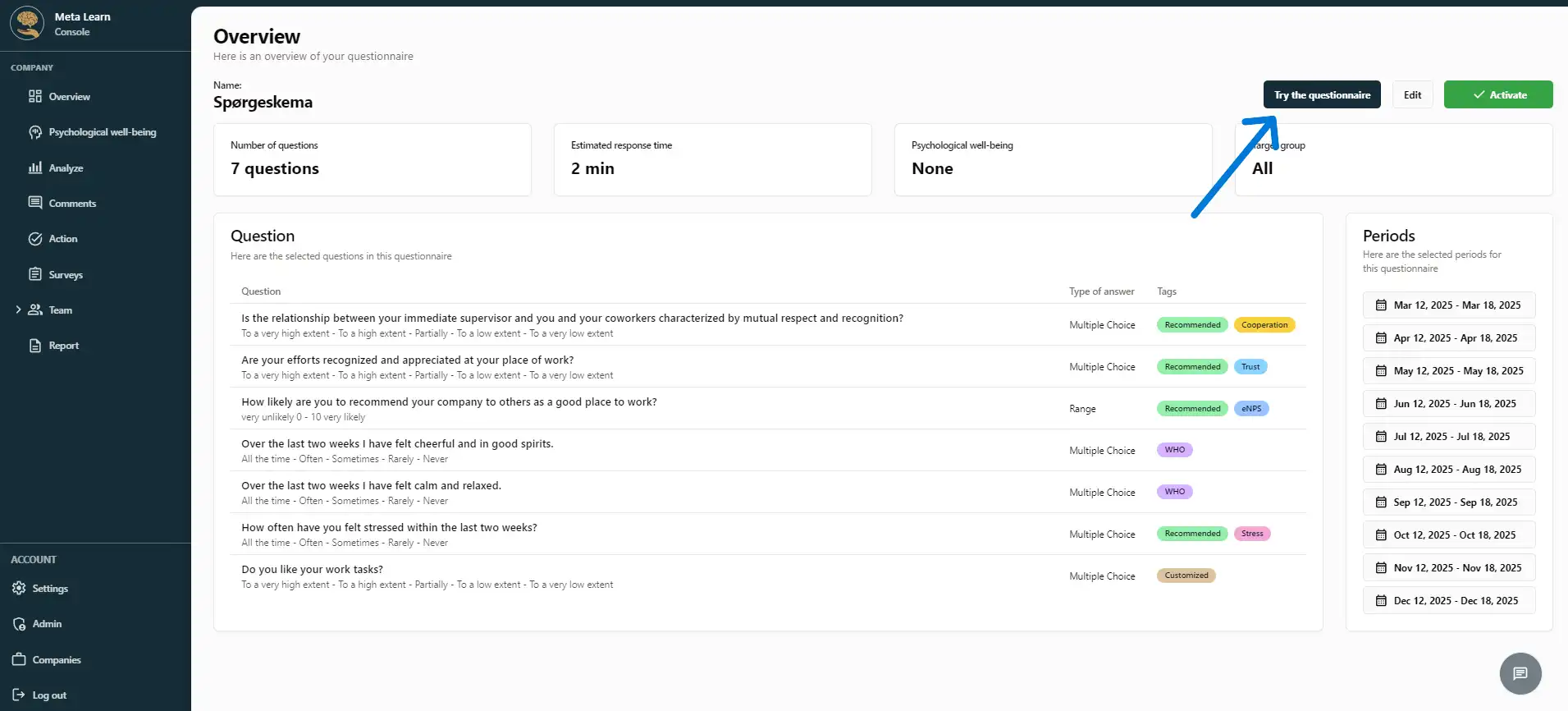The height and width of the screenshot is (711, 1568).
Task: Open the Report menu item
Action: [x=63, y=346]
